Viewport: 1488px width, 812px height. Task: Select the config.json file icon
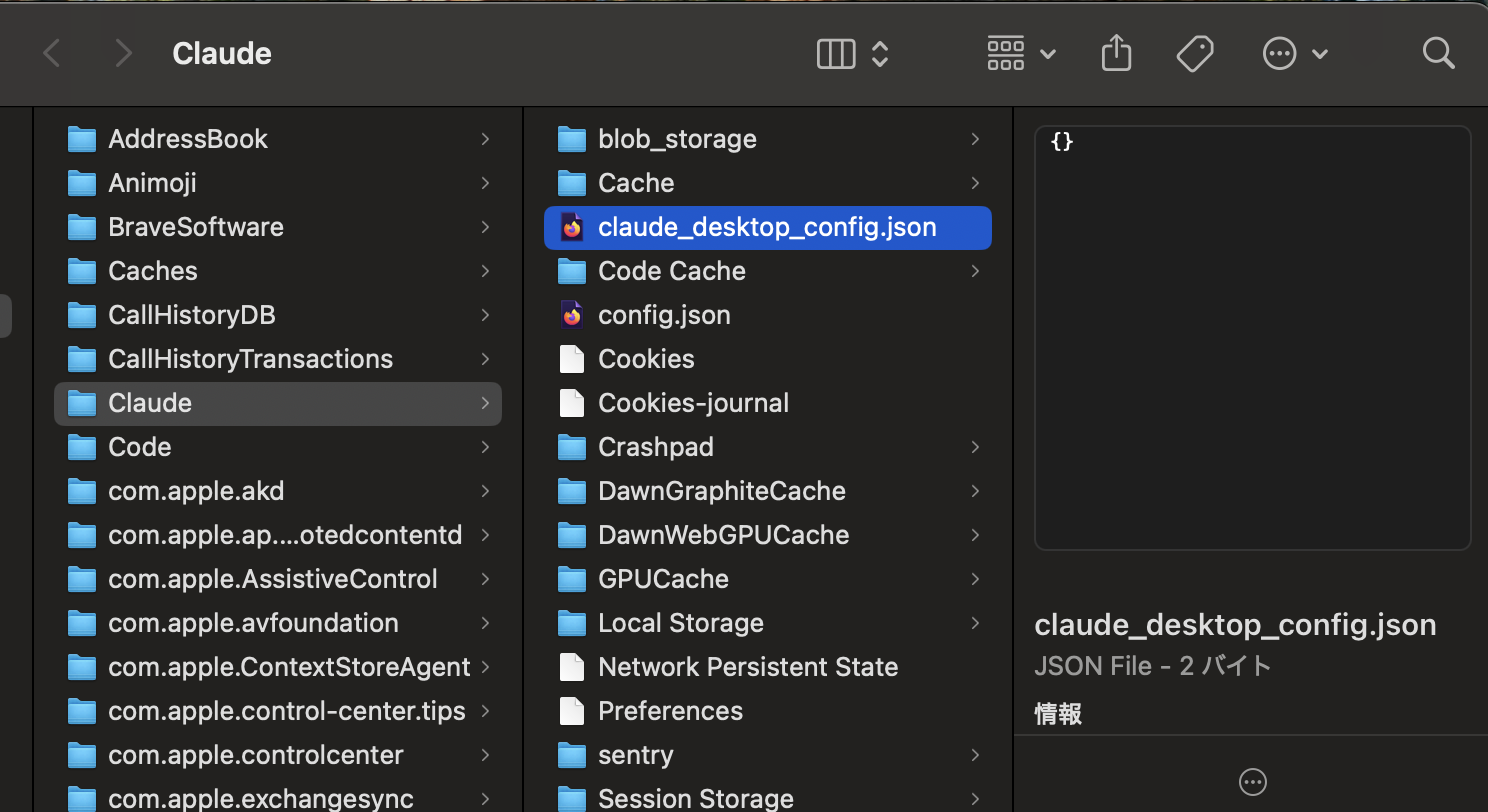pos(572,315)
